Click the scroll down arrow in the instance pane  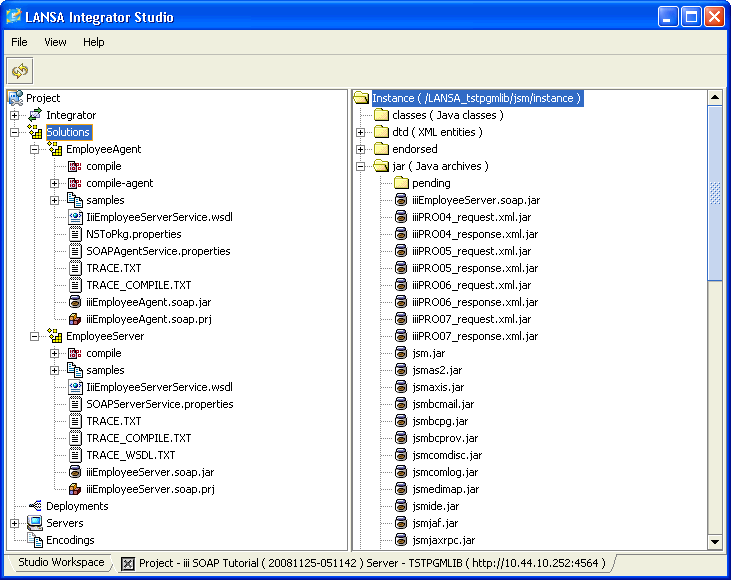[x=715, y=542]
